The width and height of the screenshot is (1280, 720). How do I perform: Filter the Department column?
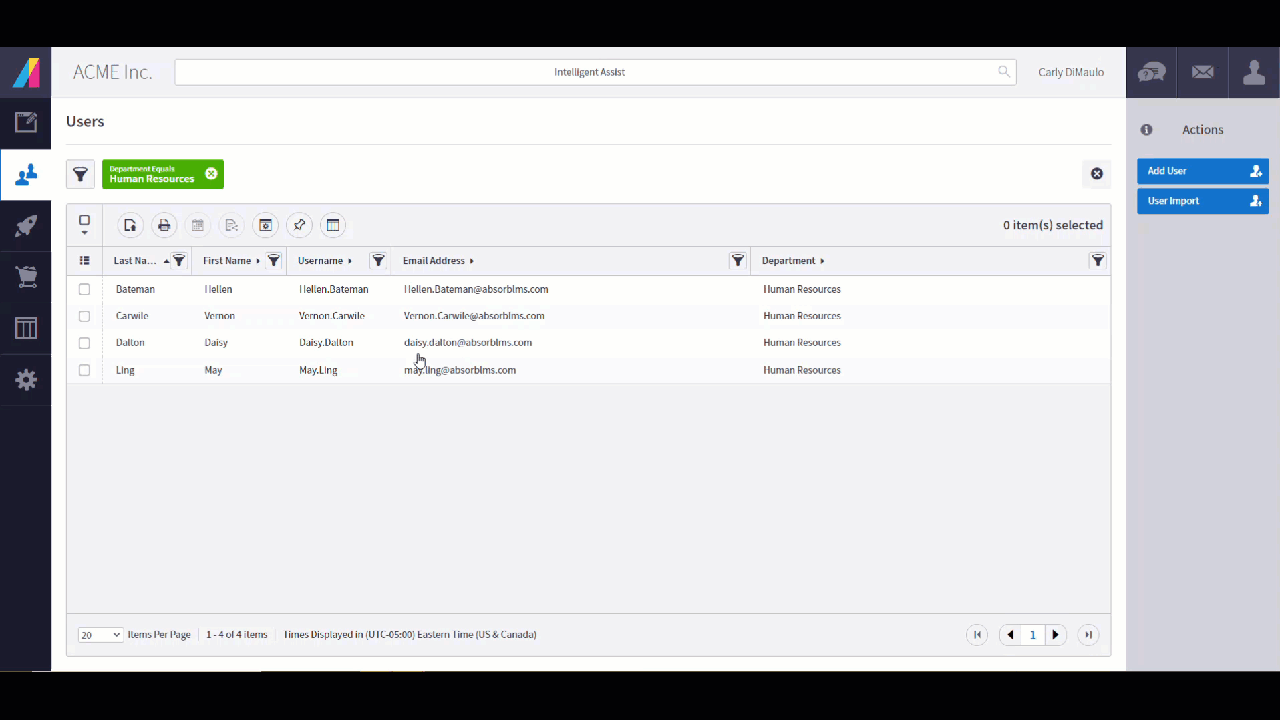click(x=1098, y=261)
